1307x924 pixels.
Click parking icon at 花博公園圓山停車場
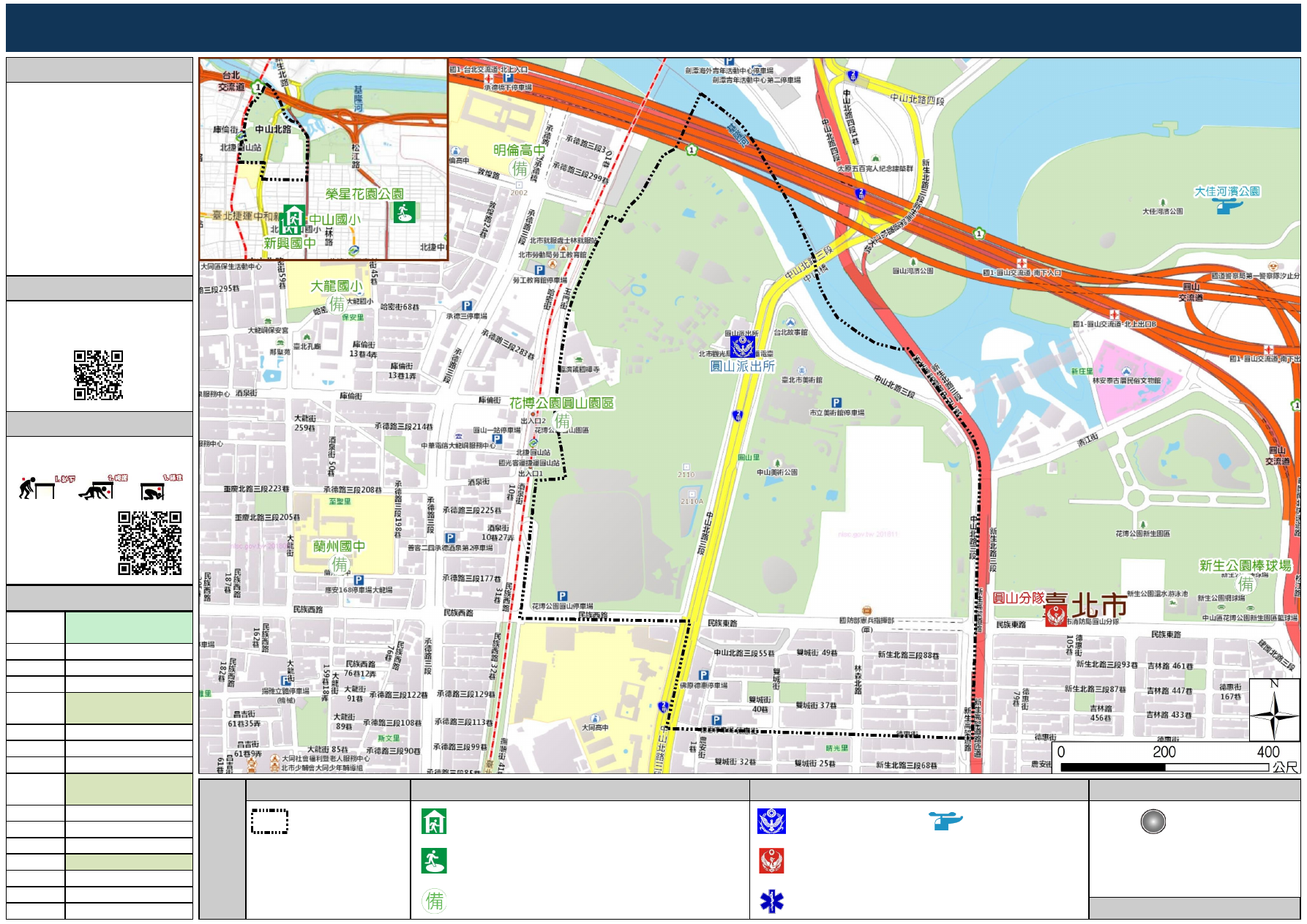562,596
